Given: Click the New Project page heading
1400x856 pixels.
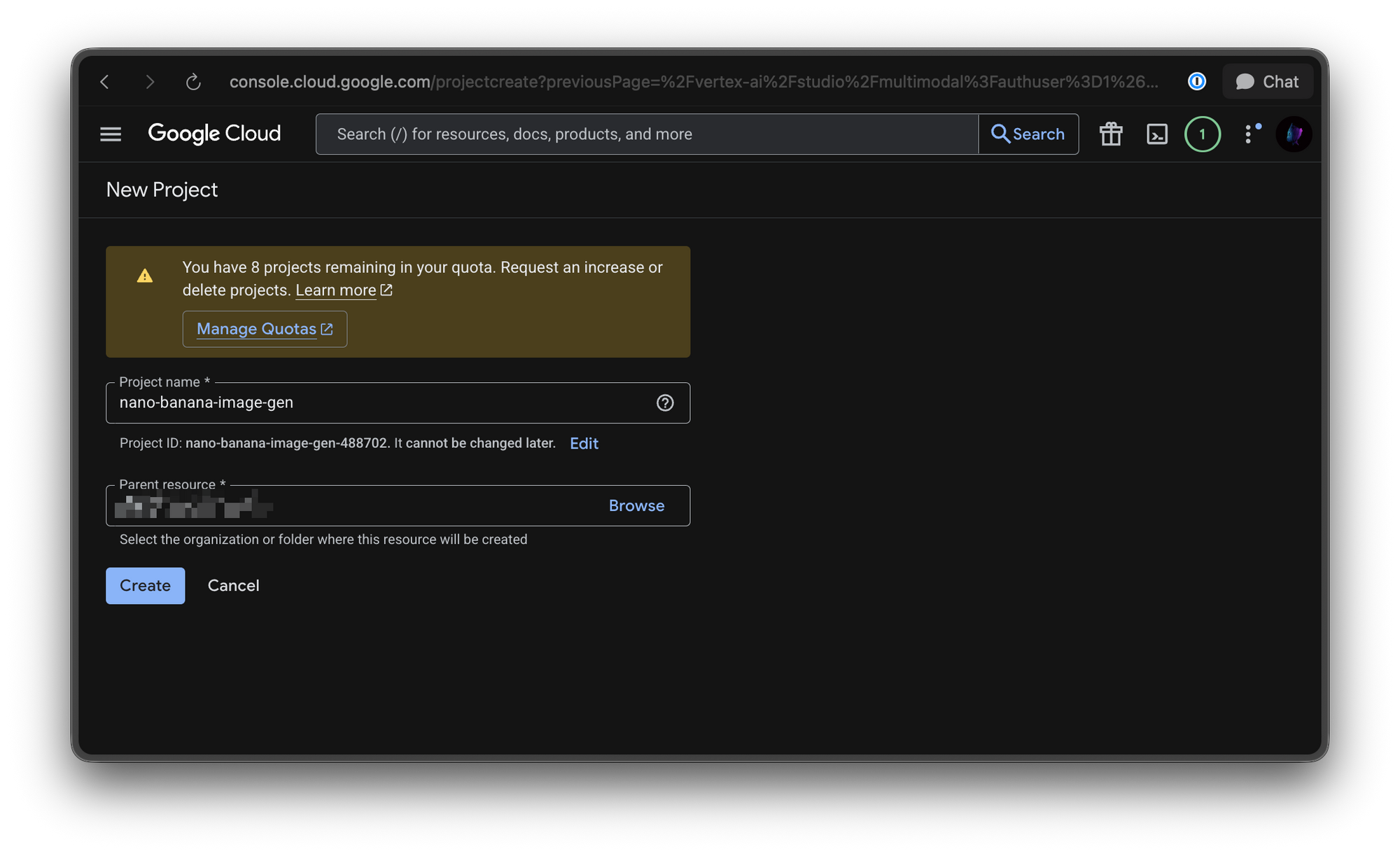Looking at the screenshot, I should tap(162, 190).
